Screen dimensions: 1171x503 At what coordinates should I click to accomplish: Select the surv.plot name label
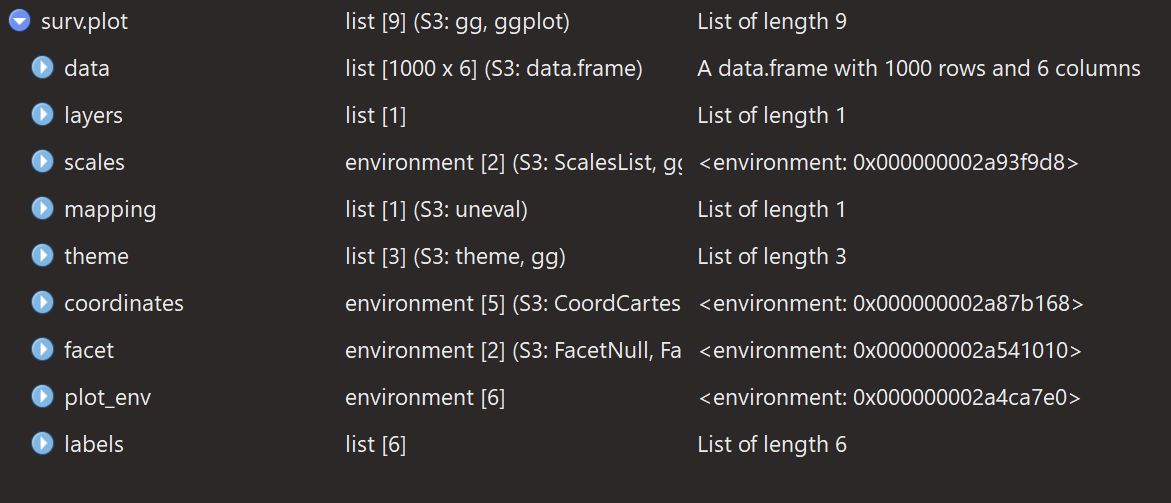click(84, 21)
